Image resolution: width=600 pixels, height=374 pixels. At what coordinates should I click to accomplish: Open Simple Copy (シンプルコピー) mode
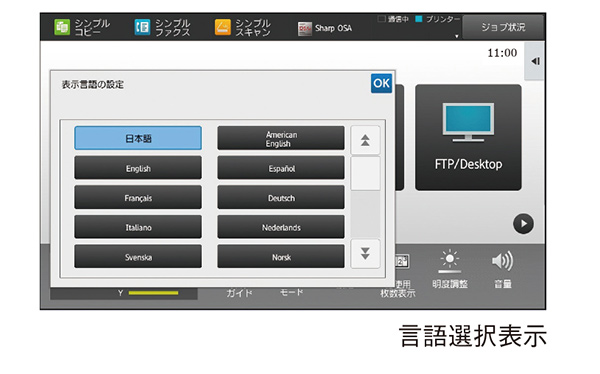[82, 28]
